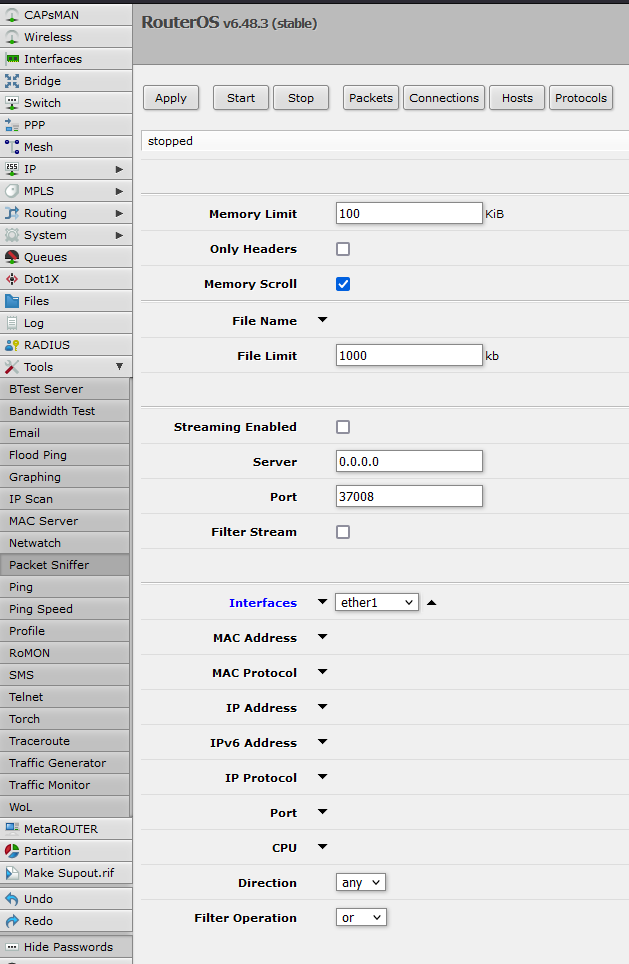Viewport: 629px width, 964px height.
Task: Open the ether1 interface dropdown
Action: coord(377,602)
